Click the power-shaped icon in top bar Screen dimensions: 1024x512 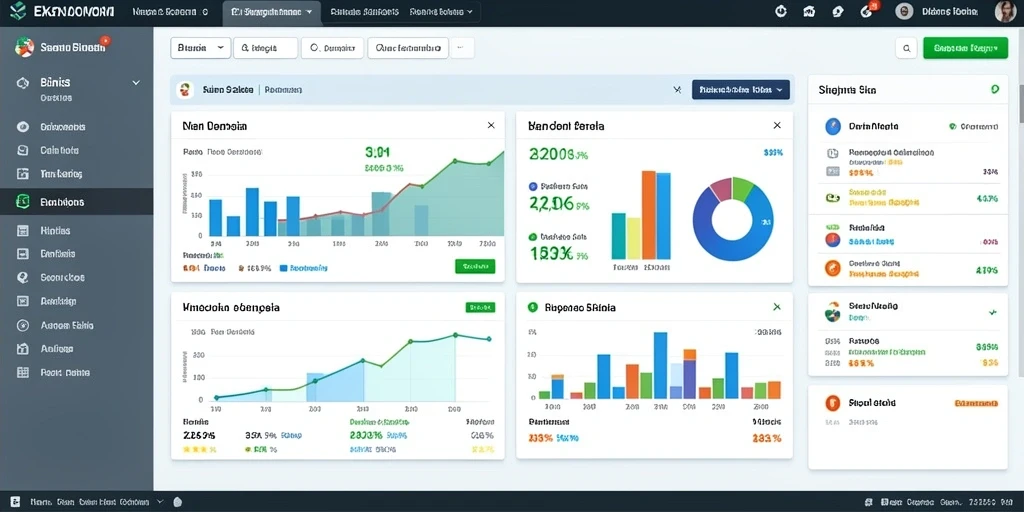(780, 11)
